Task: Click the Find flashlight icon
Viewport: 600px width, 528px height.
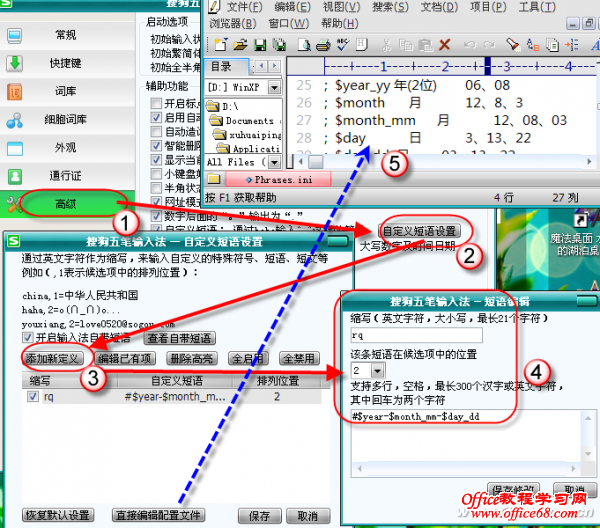Action: click(x=513, y=45)
